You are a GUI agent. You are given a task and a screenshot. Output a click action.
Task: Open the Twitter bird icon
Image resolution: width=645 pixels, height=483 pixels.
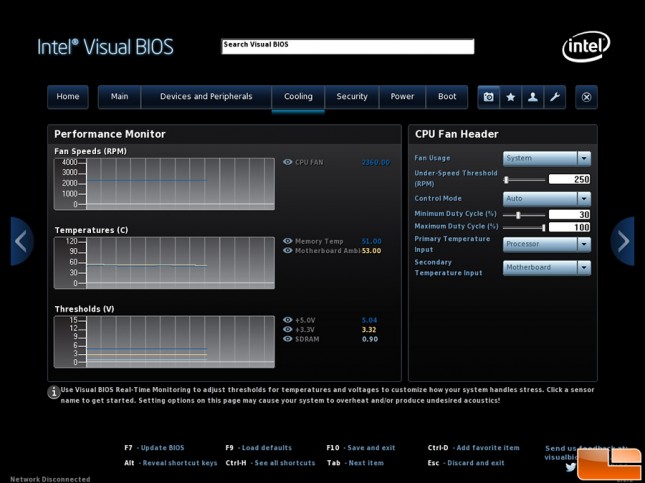(x=571, y=467)
